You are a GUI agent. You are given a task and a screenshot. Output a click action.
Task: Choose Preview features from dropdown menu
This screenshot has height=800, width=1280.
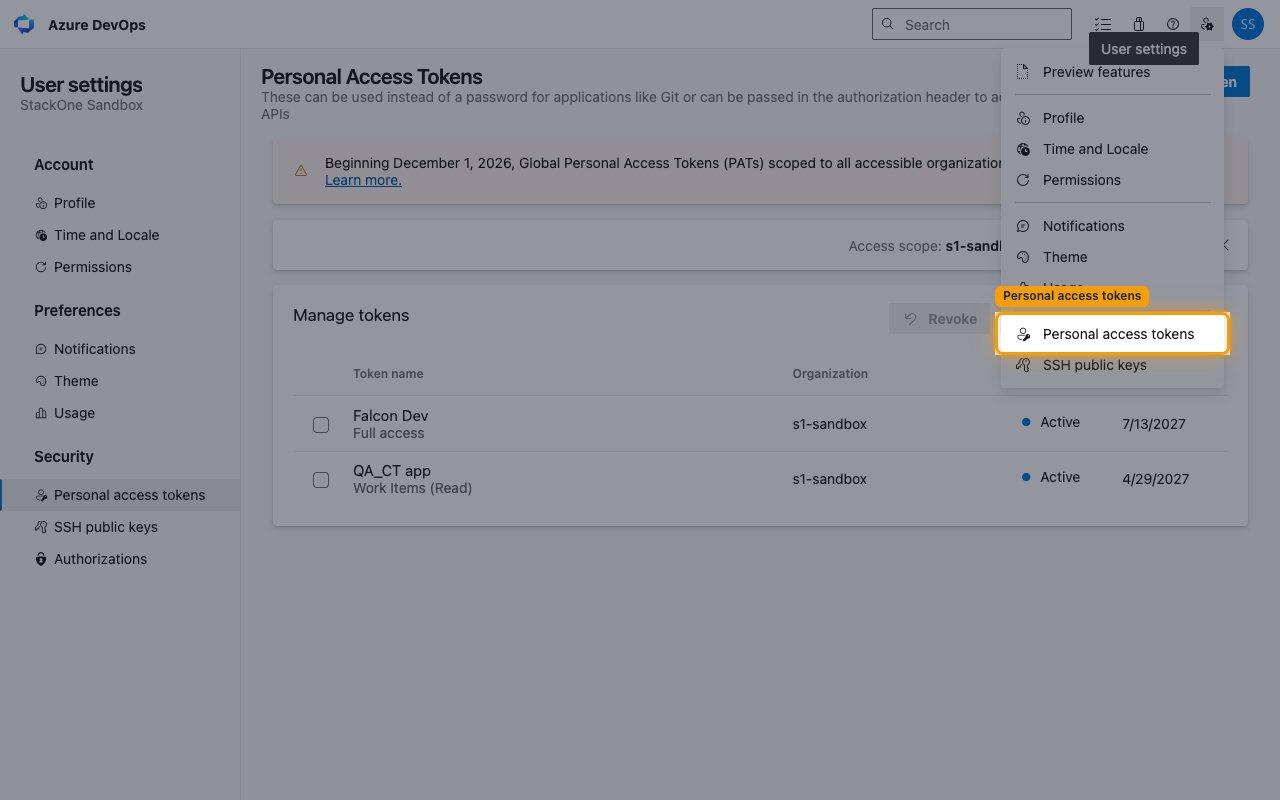coord(1112,72)
